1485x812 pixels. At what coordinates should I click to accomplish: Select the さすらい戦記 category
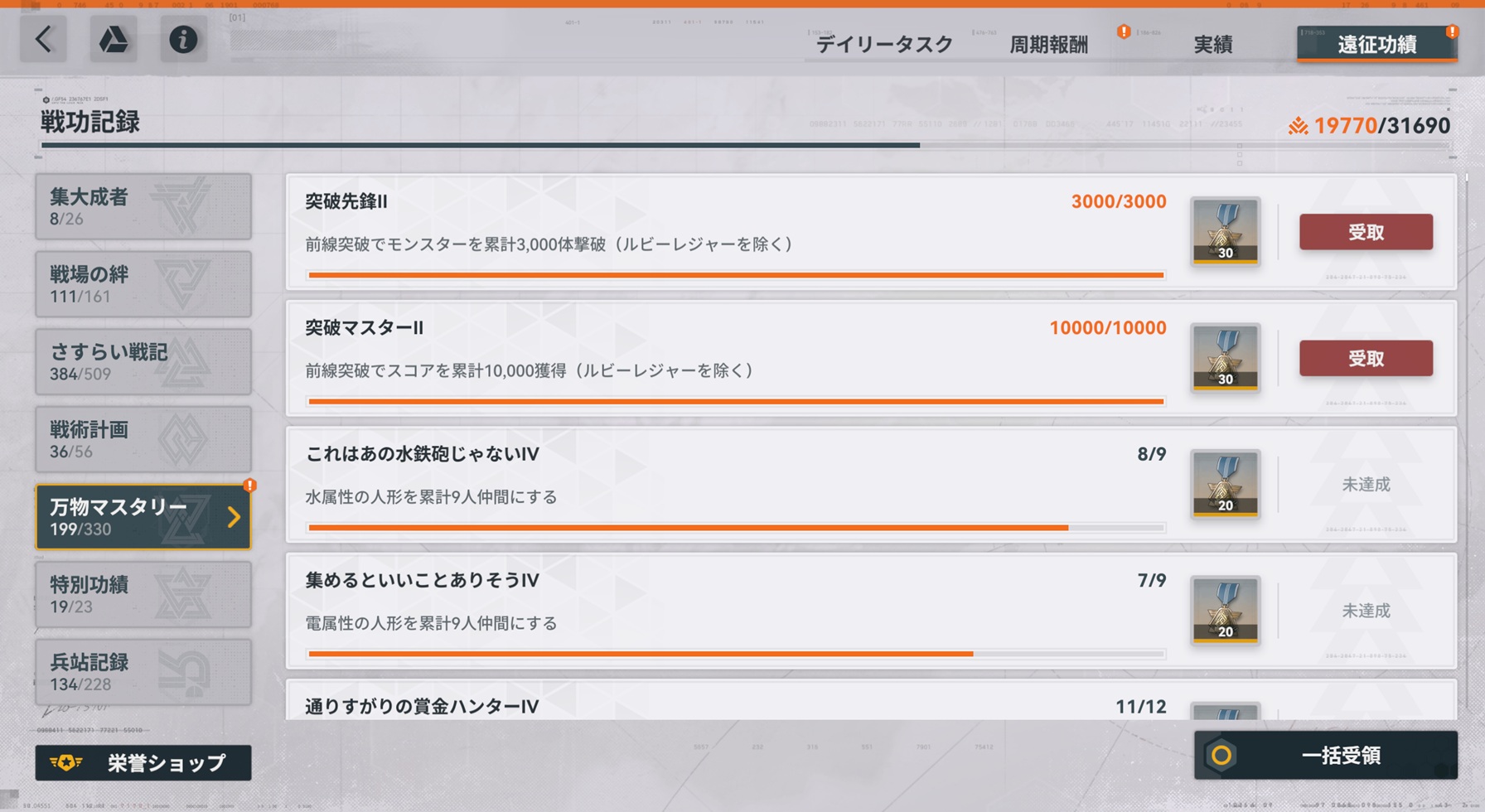point(143,361)
